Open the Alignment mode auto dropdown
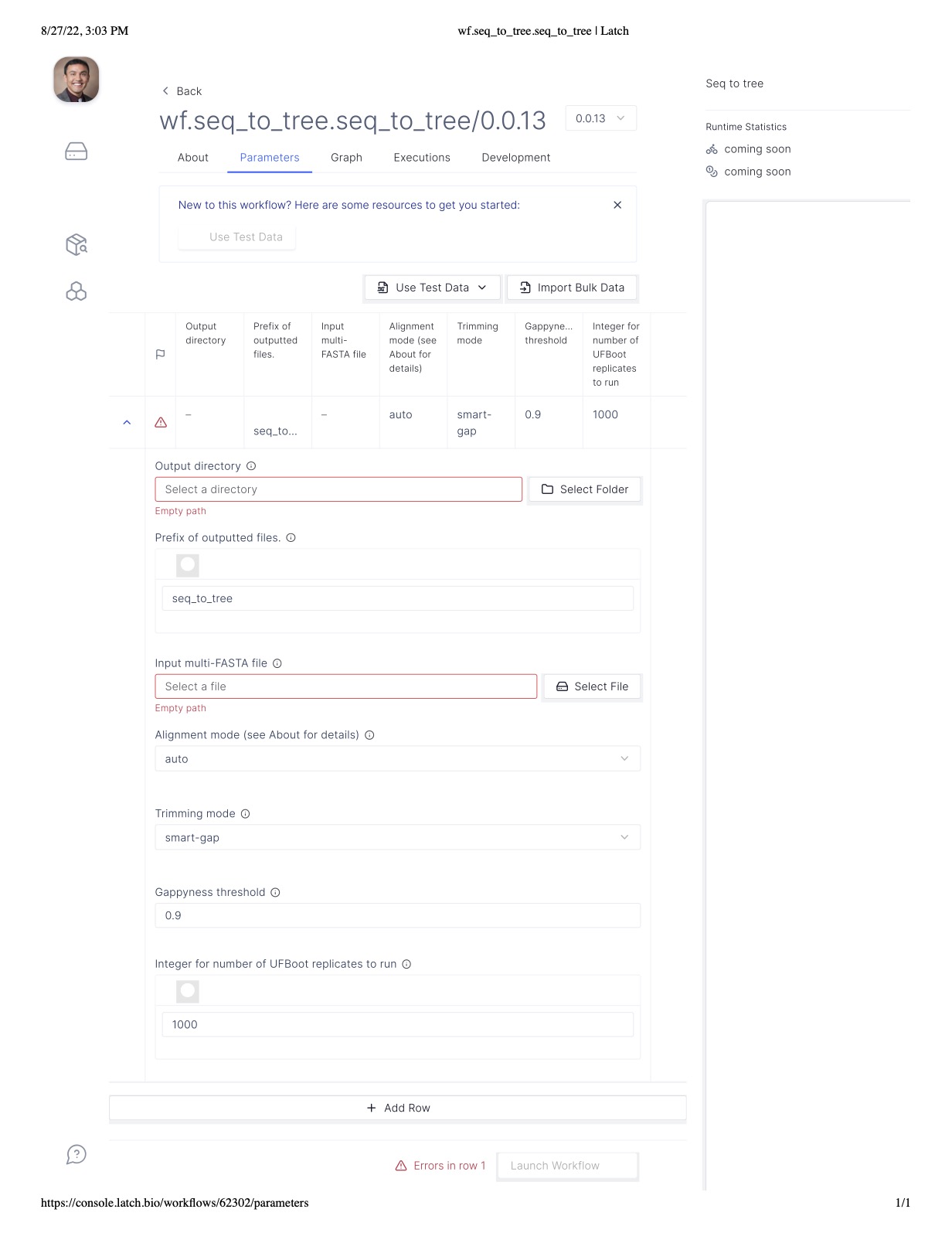This screenshot has height=1233, width=952. pyautogui.click(x=397, y=759)
